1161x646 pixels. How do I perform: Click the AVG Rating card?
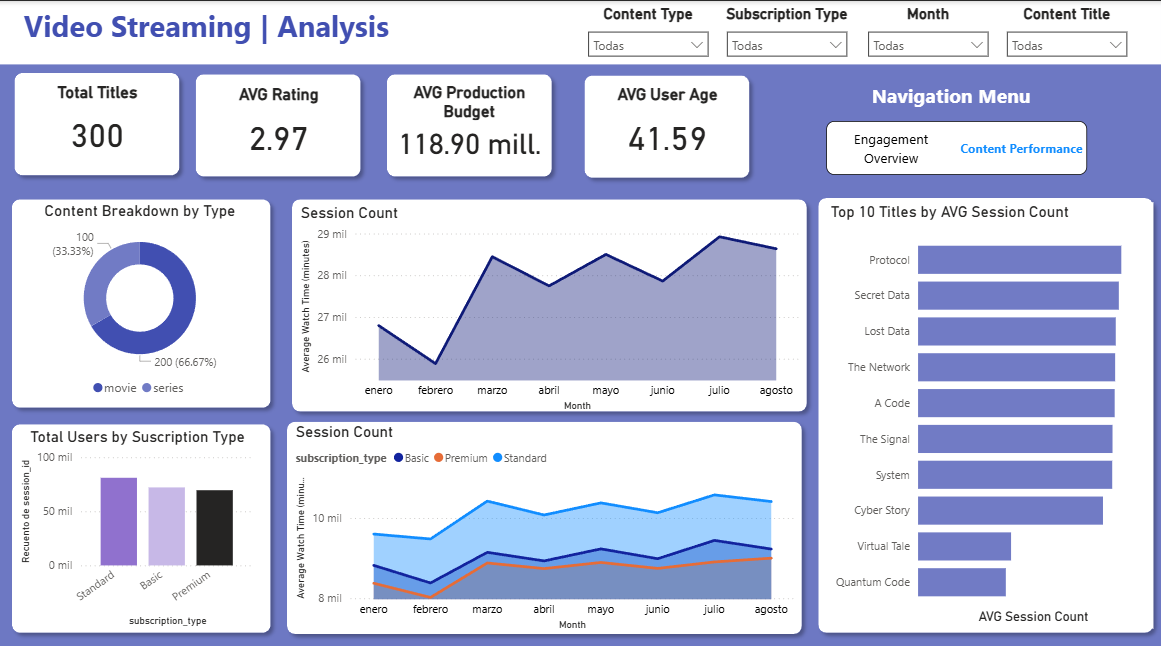point(278,123)
